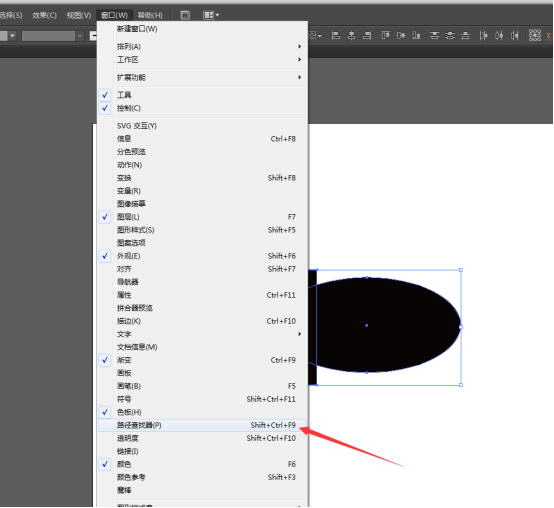Select 图案选项 menu entry
Viewport: 554px width, 508px height.
click(203, 243)
